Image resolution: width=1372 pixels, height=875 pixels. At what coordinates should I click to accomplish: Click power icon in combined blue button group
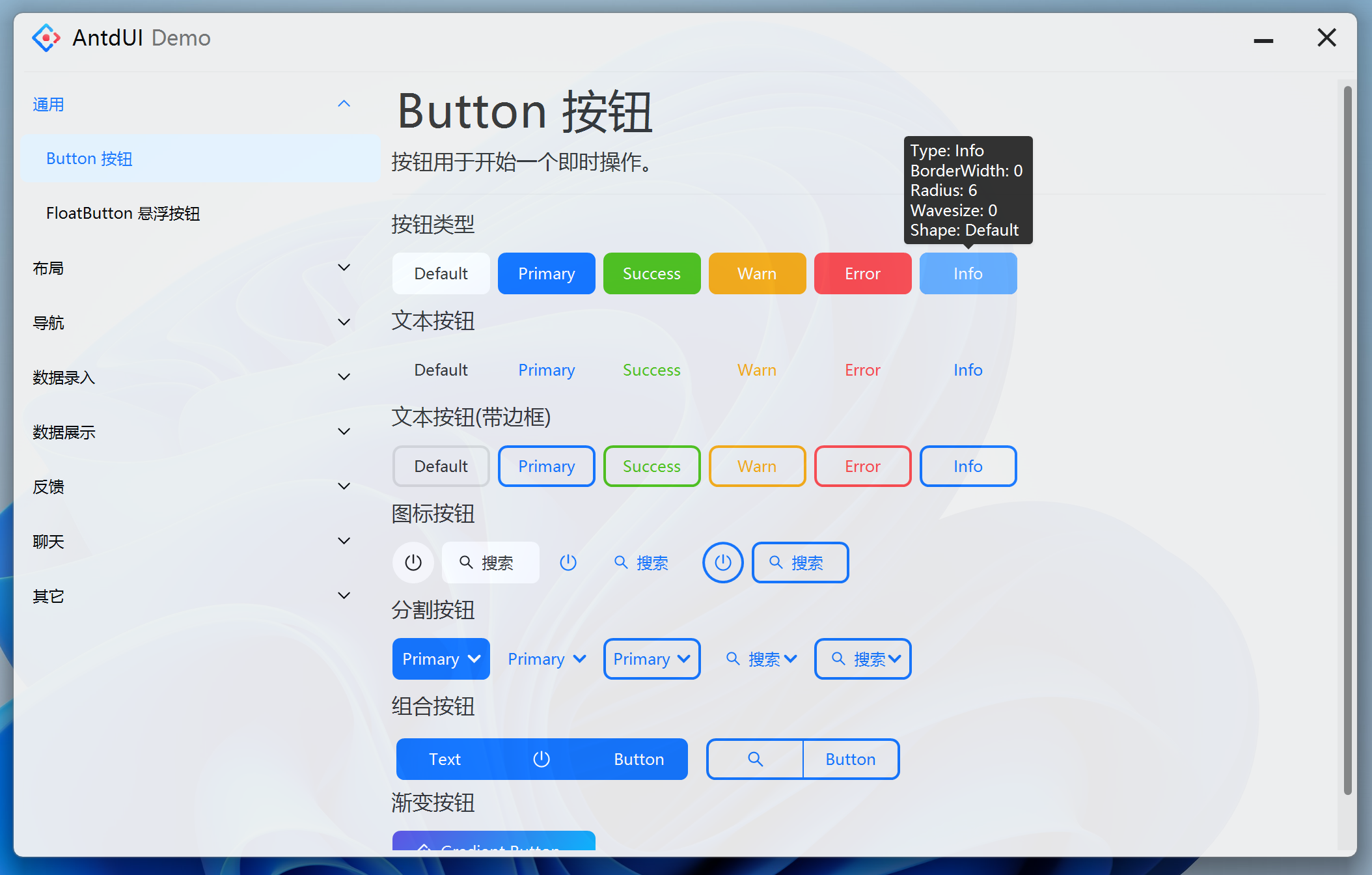pyautogui.click(x=542, y=759)
